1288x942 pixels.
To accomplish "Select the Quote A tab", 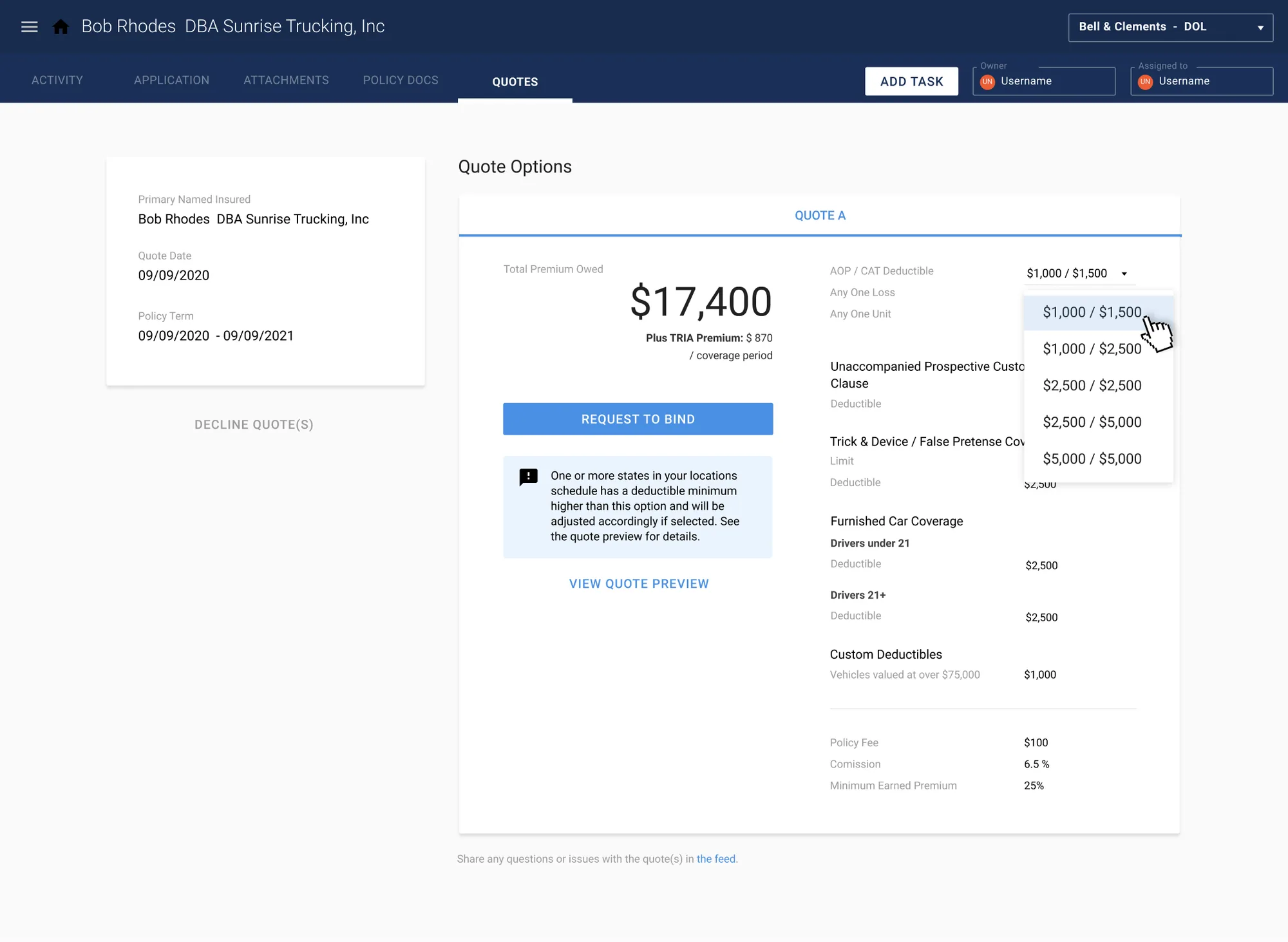I will click(820, 216).
